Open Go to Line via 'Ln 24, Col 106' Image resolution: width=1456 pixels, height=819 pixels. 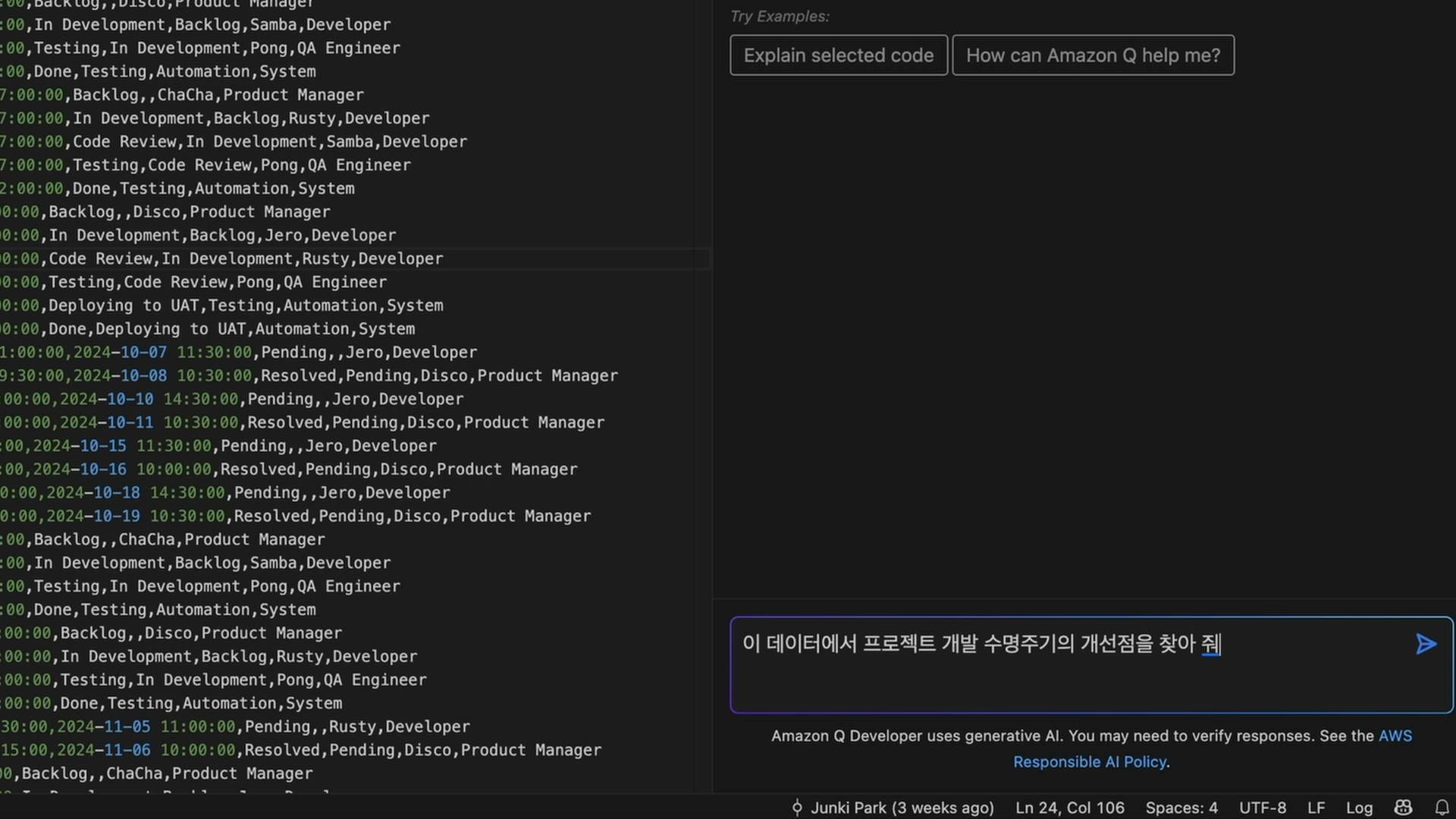[1069, 808]
